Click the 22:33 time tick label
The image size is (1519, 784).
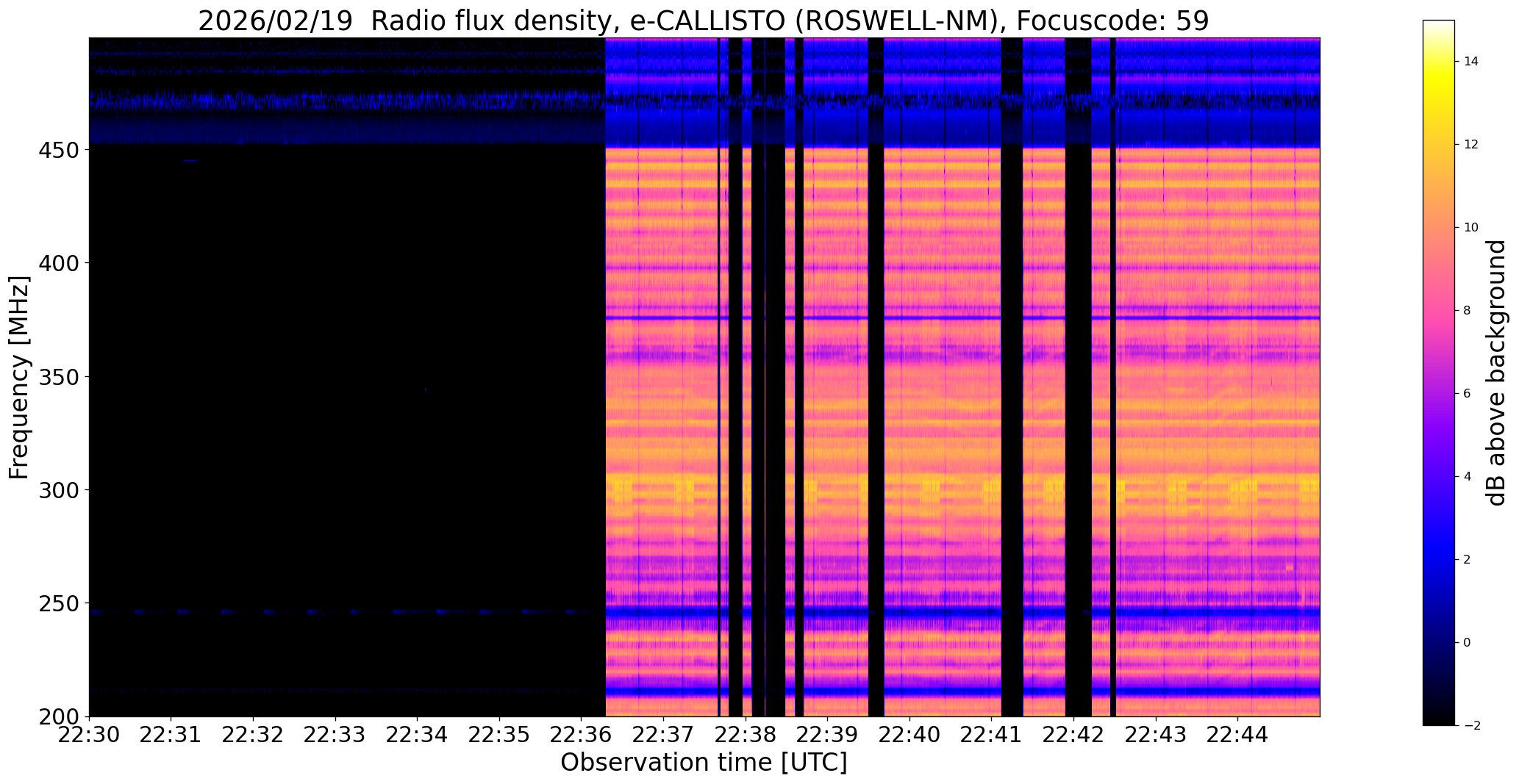click(335, 734)
